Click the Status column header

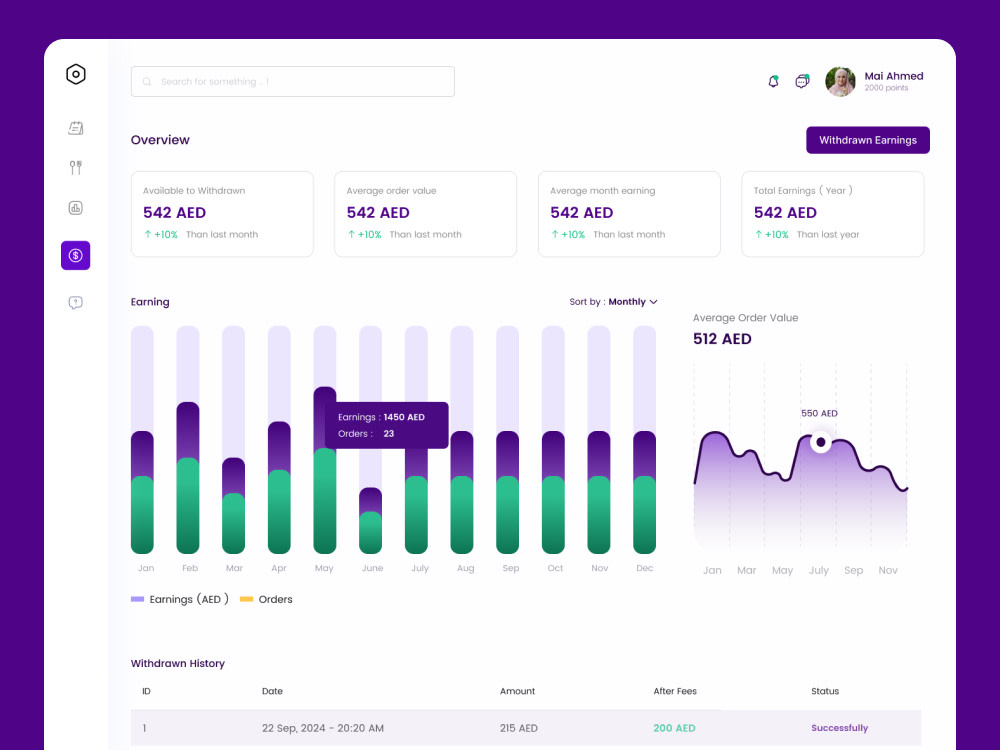pyautogui.click(x=825, y=691)
